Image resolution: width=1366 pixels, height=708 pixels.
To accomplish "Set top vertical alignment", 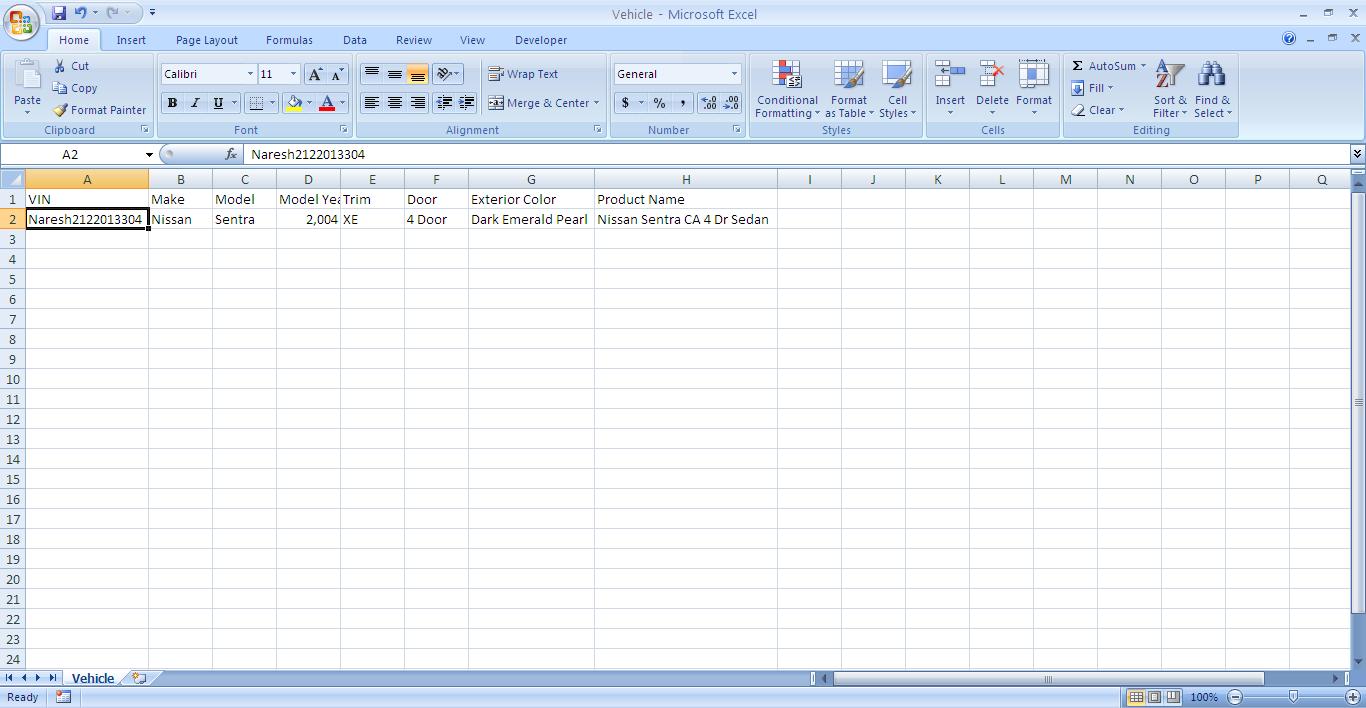I will click(x=371, y=74).
